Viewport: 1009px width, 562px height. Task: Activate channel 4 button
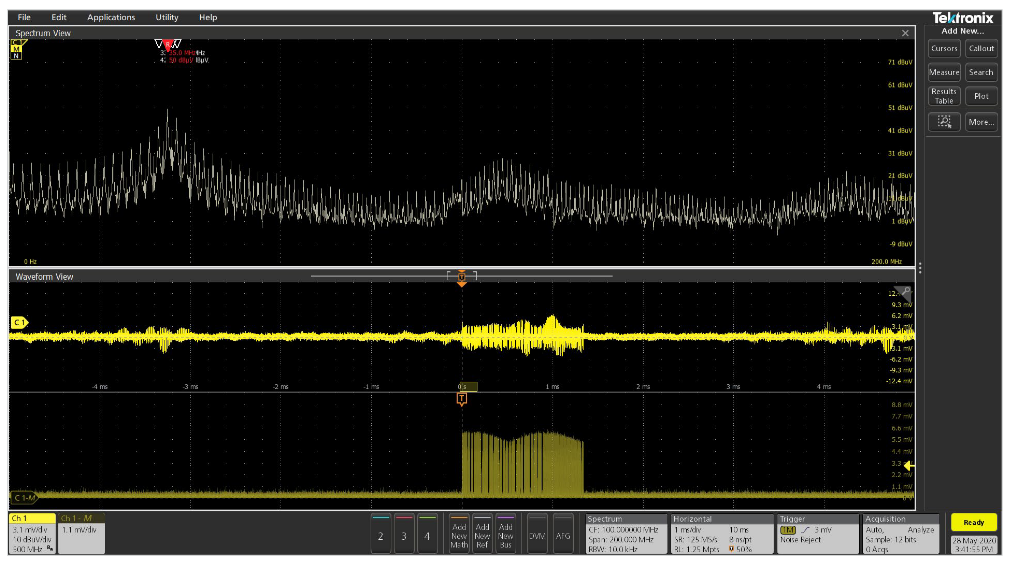[x=428, y=534]
